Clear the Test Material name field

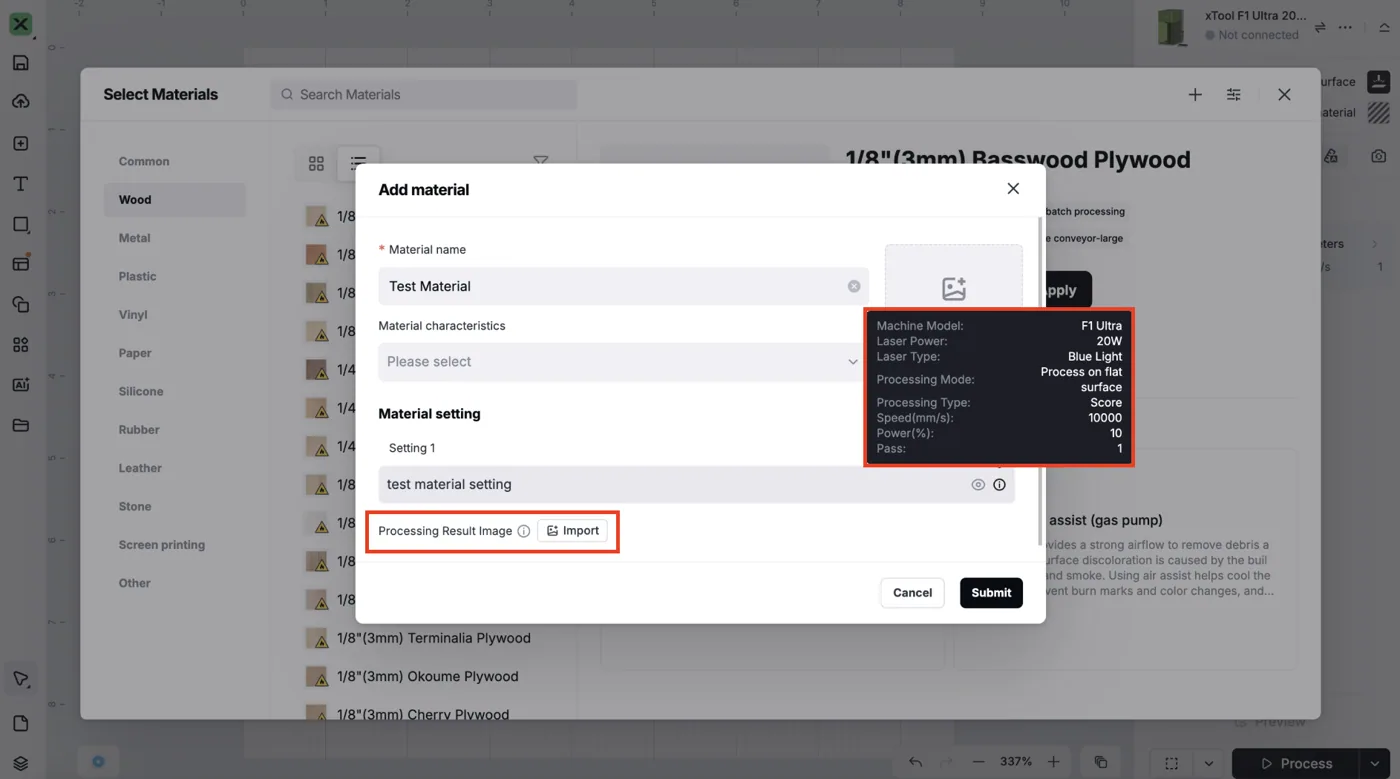point(854,286)
